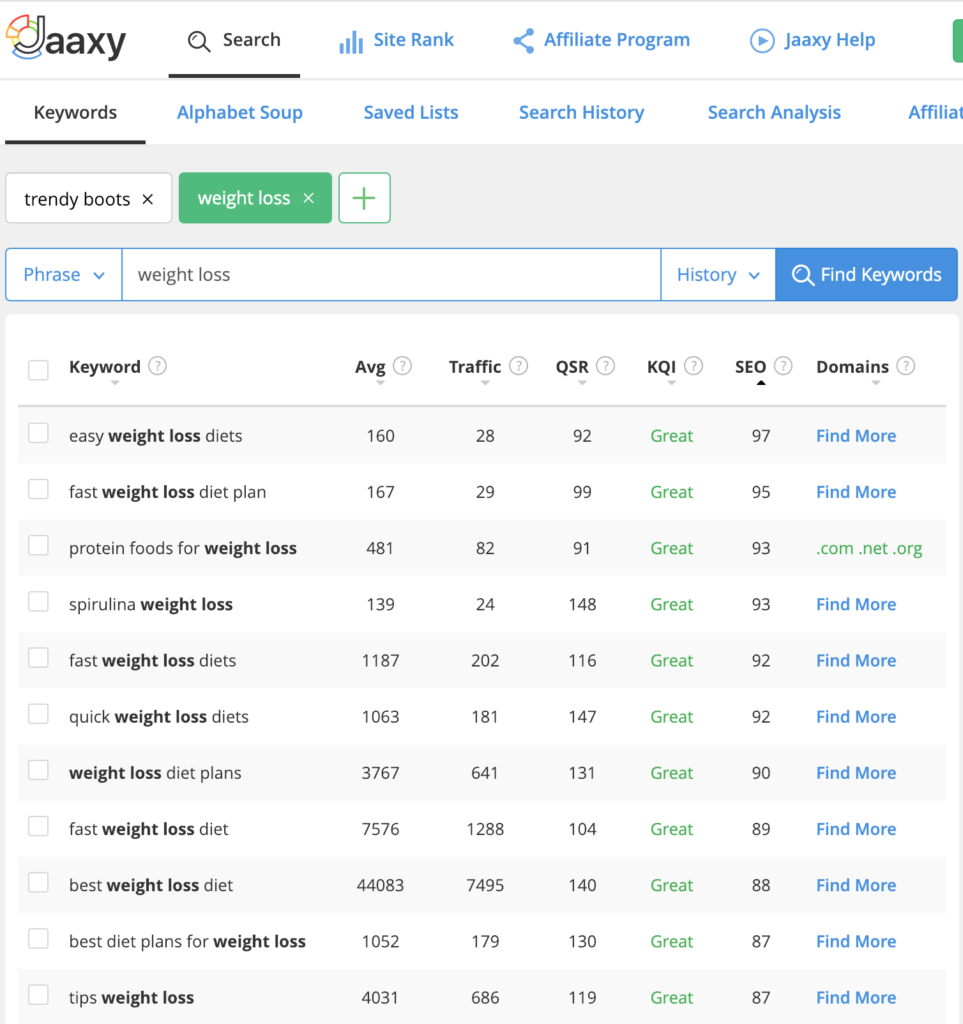
Task: Click the weight loss search input field
Action: click(x=390, y=275)
